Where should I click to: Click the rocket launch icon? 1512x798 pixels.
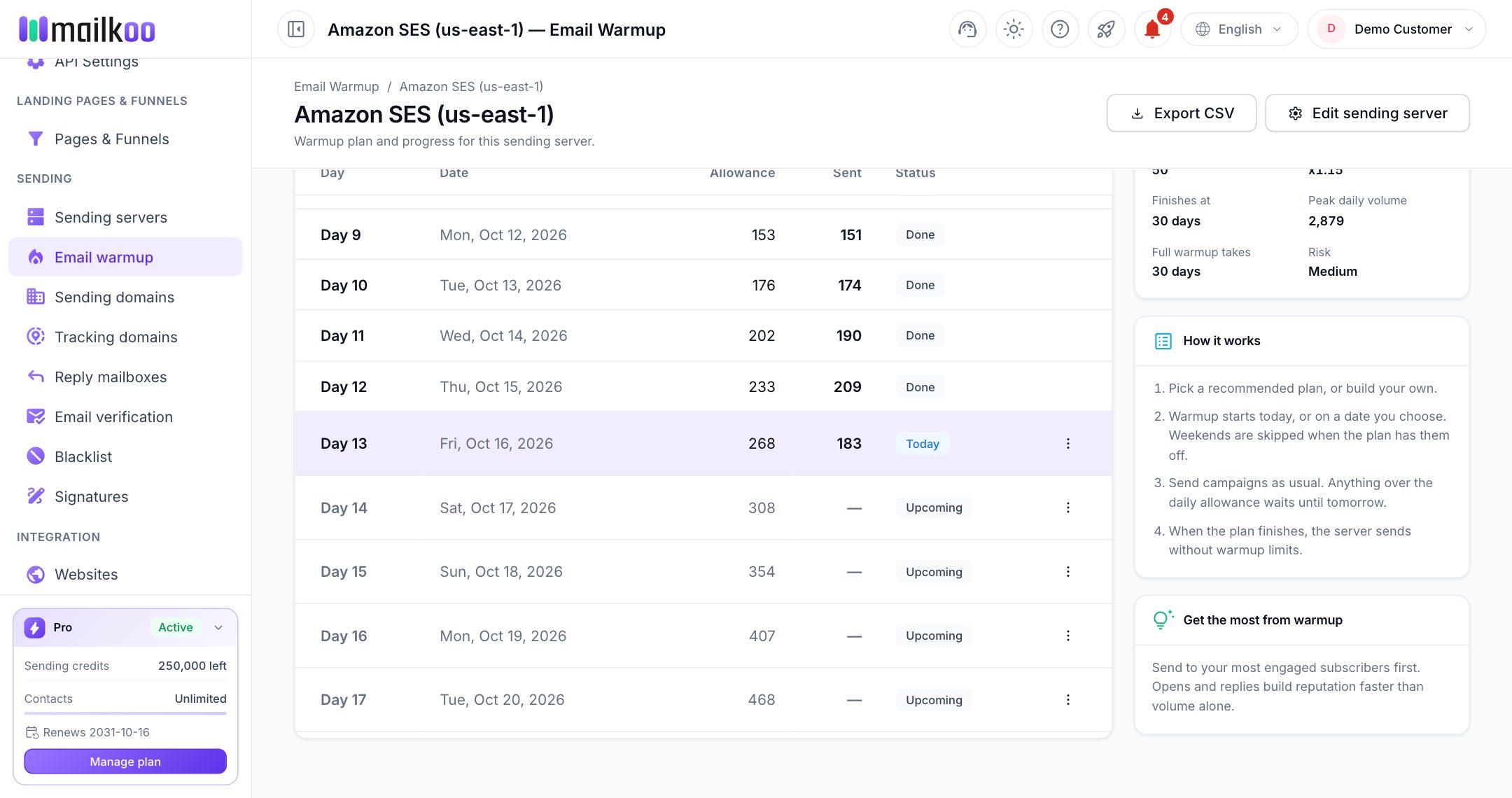[x=1106, y=29]
